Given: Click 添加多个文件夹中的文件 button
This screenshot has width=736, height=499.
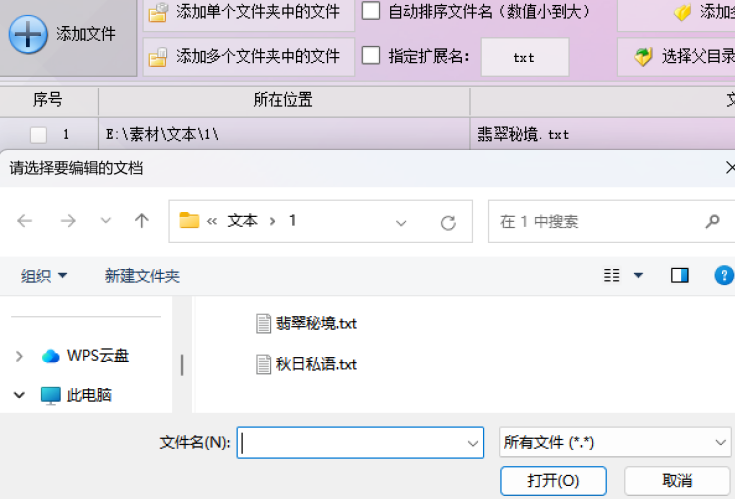Looking at the screenshot, I should [x=249, y=57].
